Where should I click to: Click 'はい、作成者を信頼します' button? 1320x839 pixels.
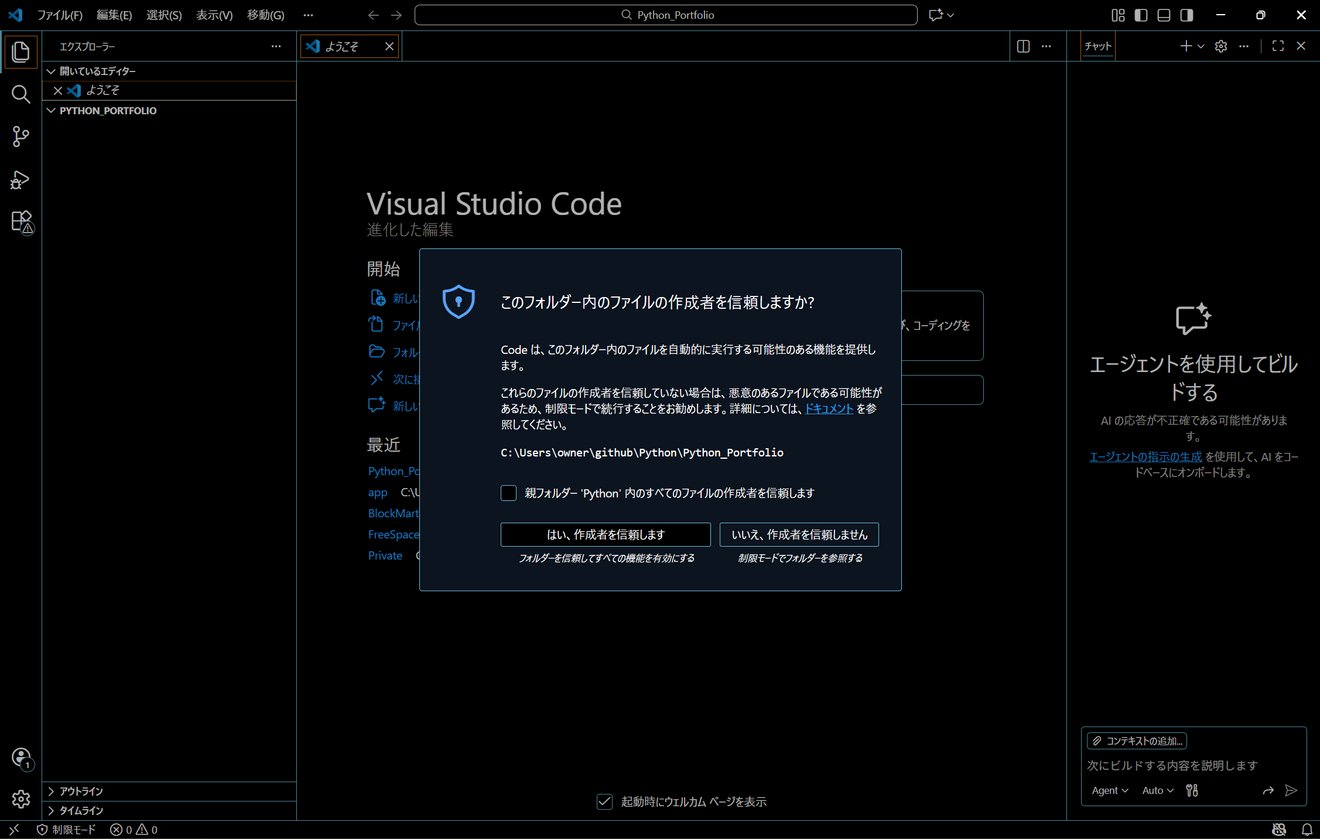[x=606, y=535]
